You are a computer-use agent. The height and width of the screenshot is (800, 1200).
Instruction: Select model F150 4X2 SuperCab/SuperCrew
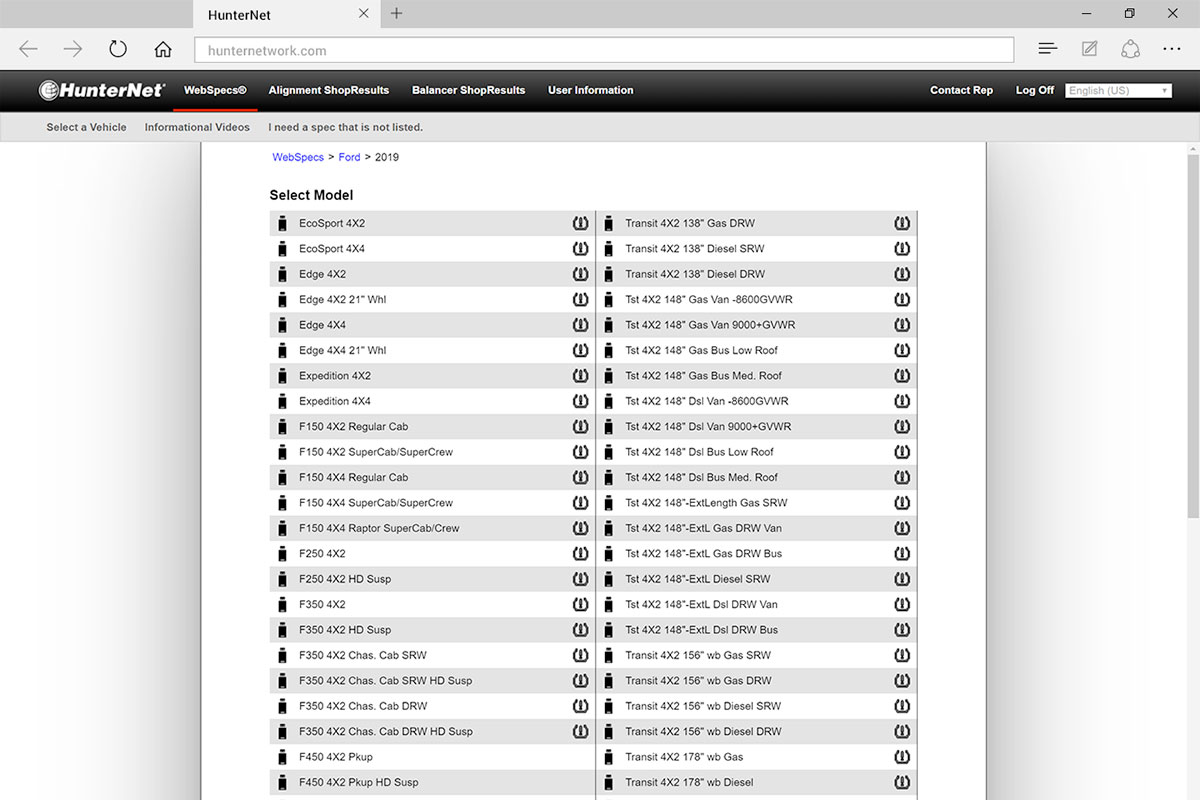(376, 452)
